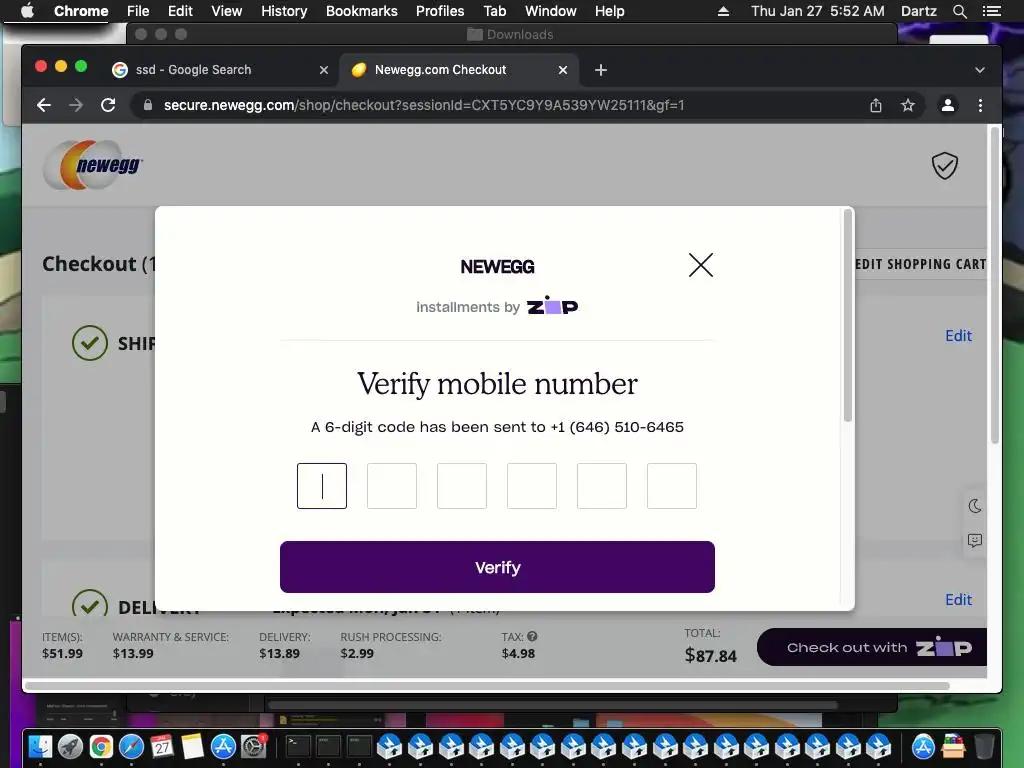Viewport: 1024px width, 768px height.
Task: Open Safari from the dock
Action: click(x=131, y=746)
